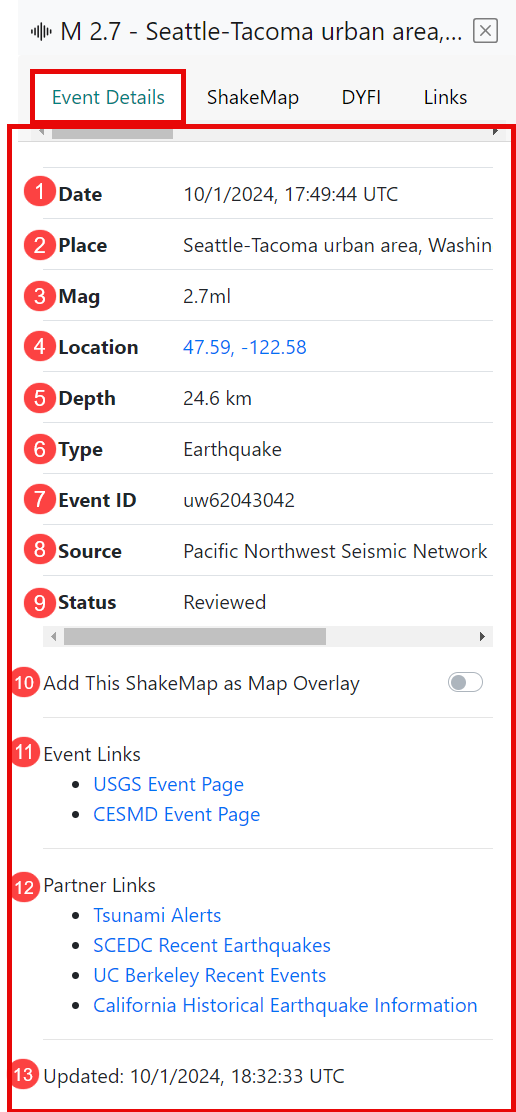Select the depth value 24.6 km
Screen dimensions: 516x1112
(218, 399)
